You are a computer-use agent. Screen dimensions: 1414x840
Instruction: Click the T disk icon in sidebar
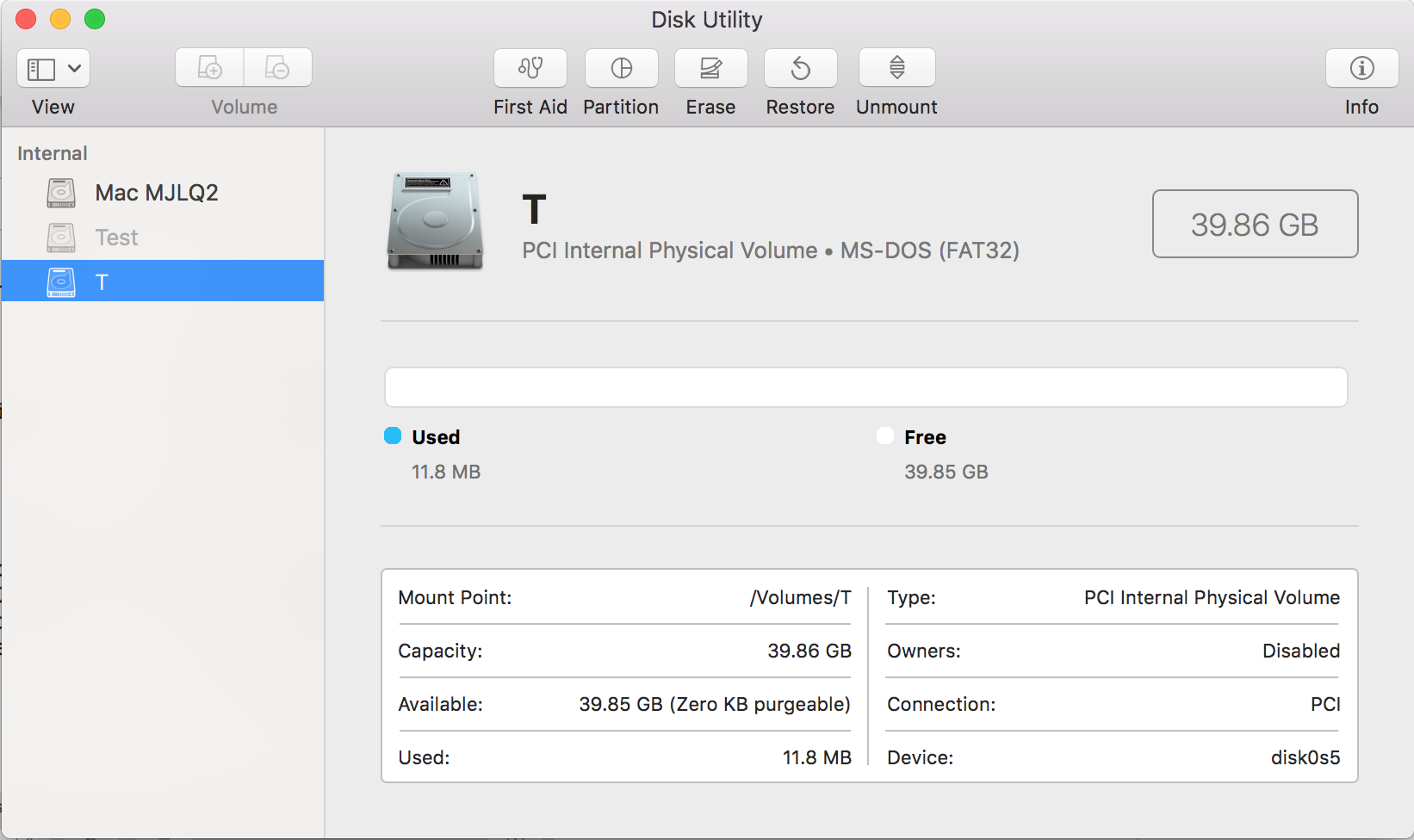pos(61,282)
